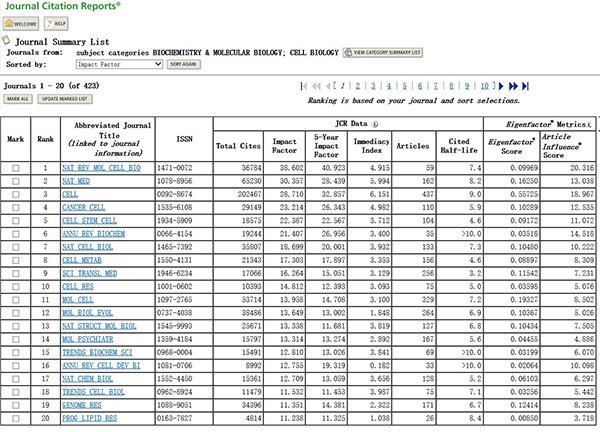Jump forward ten pages arrow
Screen dimensions: 600x432
pyautogui.click(x=513, y=86)
